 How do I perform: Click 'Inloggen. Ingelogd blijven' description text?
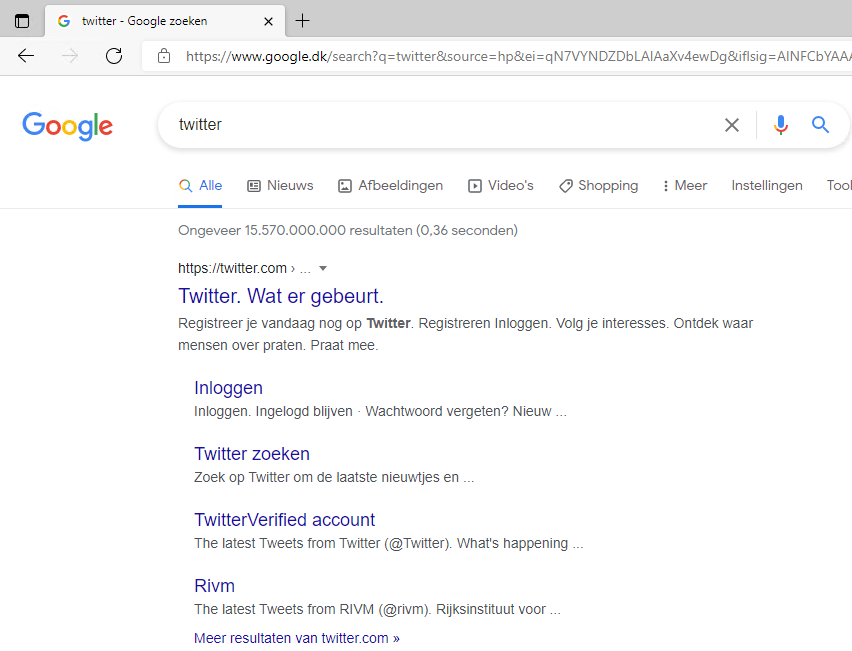273,411
